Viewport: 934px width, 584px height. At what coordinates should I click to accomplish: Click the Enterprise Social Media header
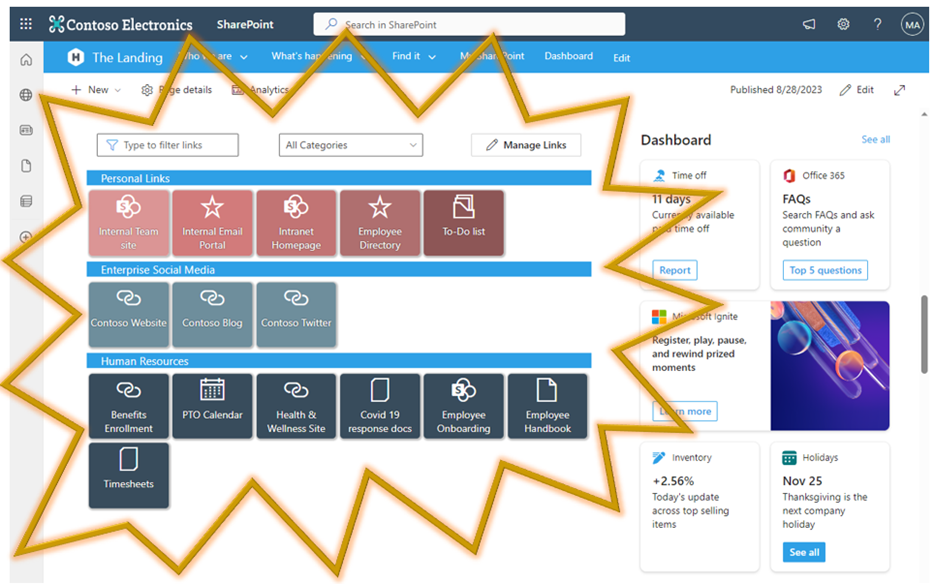[x=339, y=269]
